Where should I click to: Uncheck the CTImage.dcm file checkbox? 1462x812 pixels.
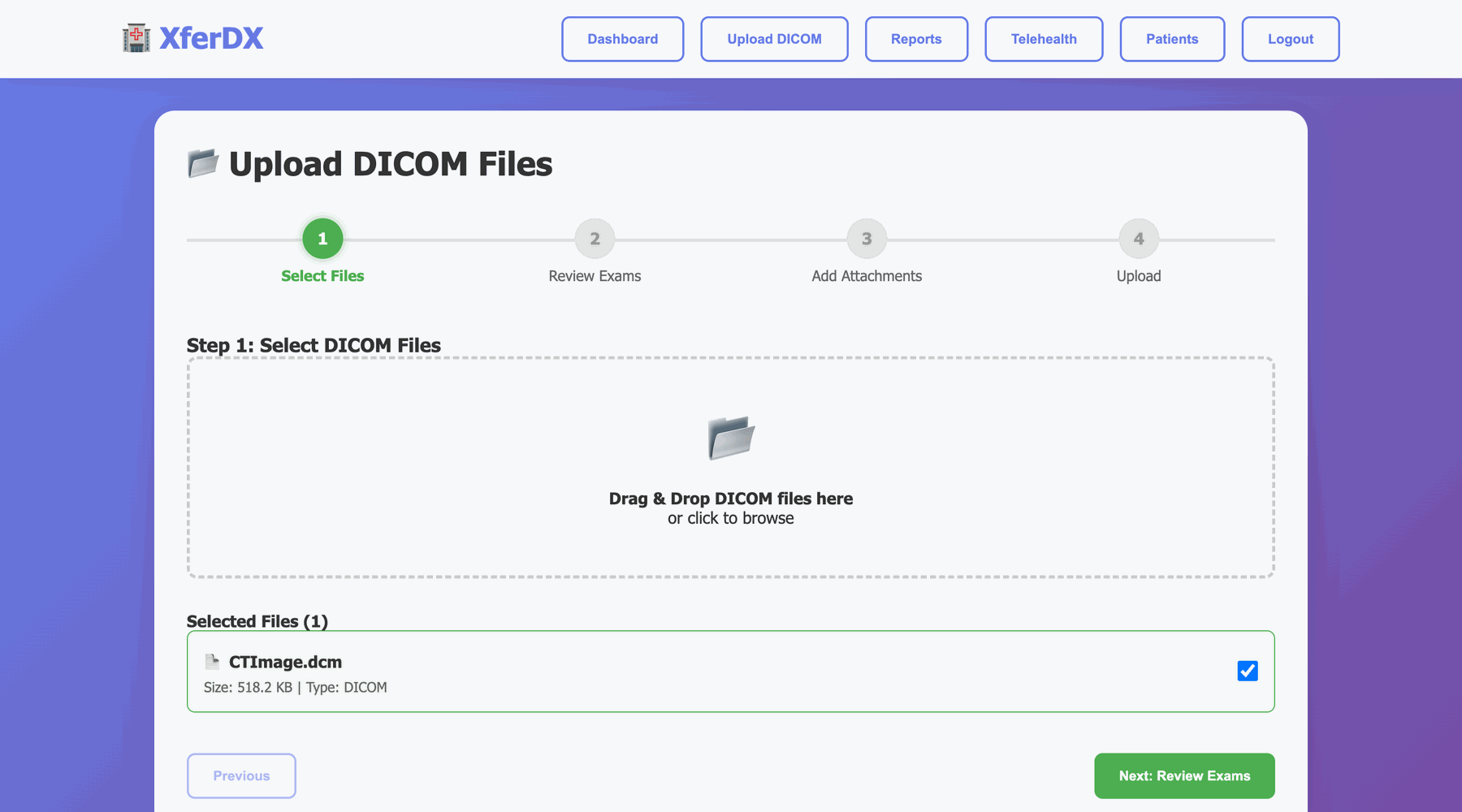tap(1248, 671)
